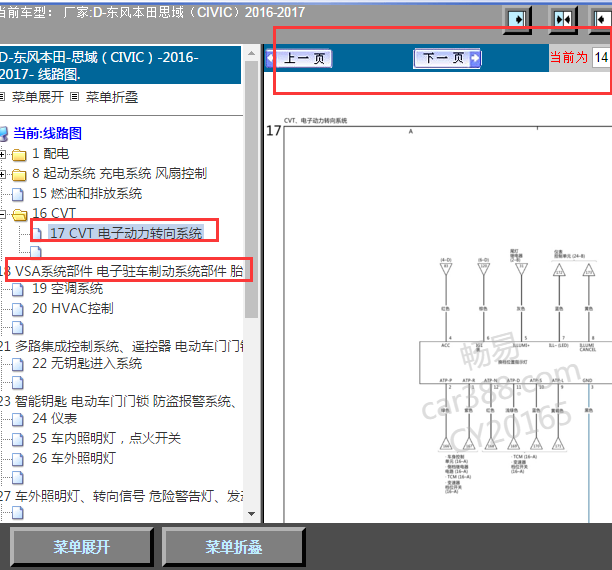
Task: Click the 菜单折叠 link in tree header
Action: point(112,97)
